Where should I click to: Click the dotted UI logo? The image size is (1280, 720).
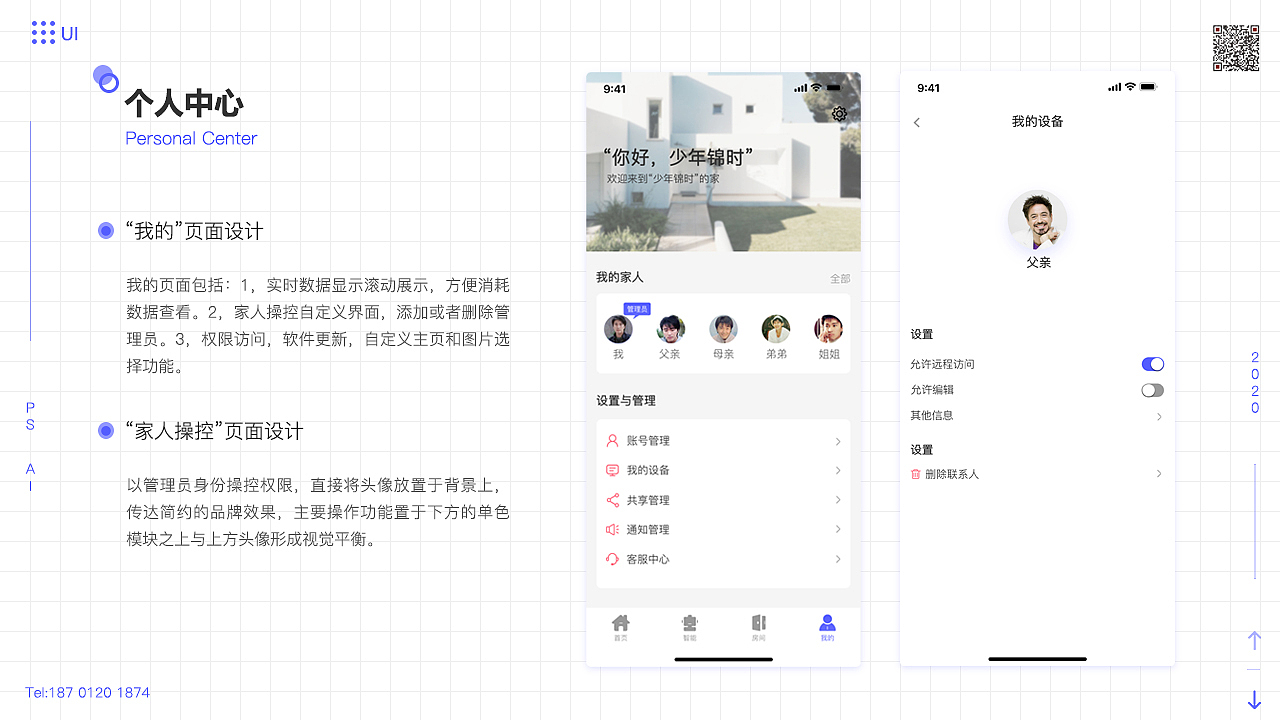click(x=55, y=33)
